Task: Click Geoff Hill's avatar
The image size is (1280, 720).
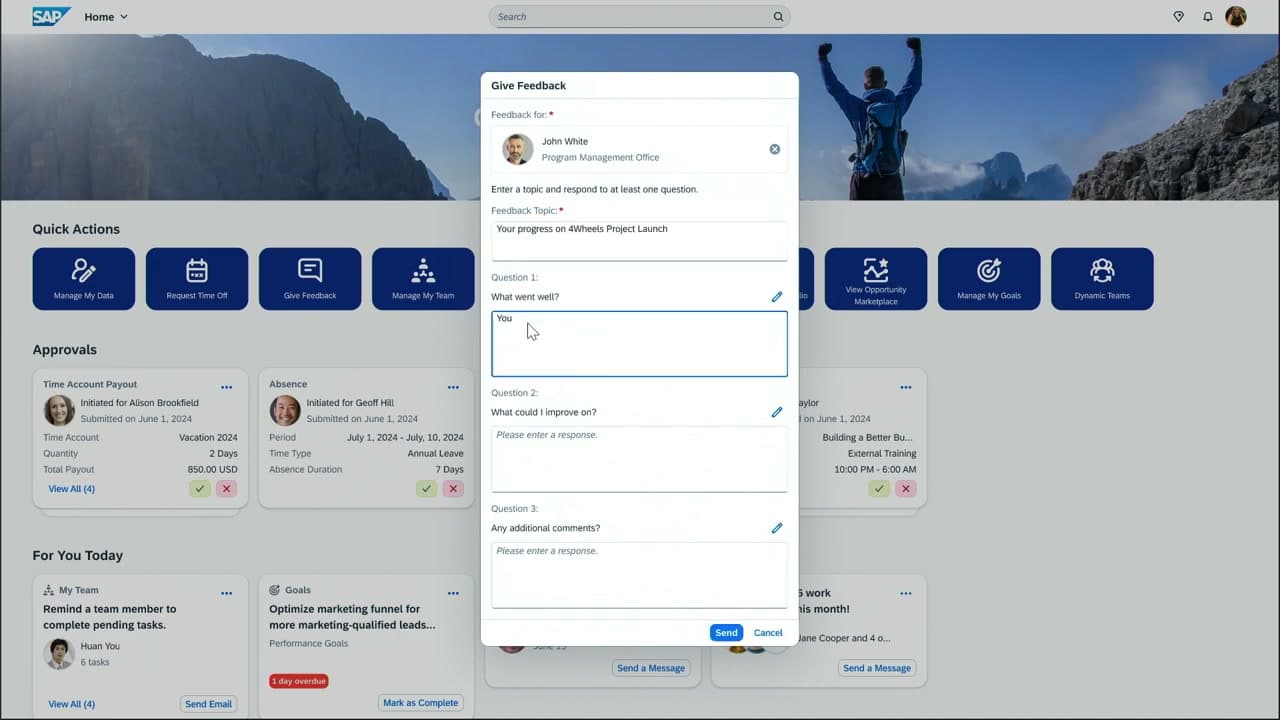Action: coord(285,410)
